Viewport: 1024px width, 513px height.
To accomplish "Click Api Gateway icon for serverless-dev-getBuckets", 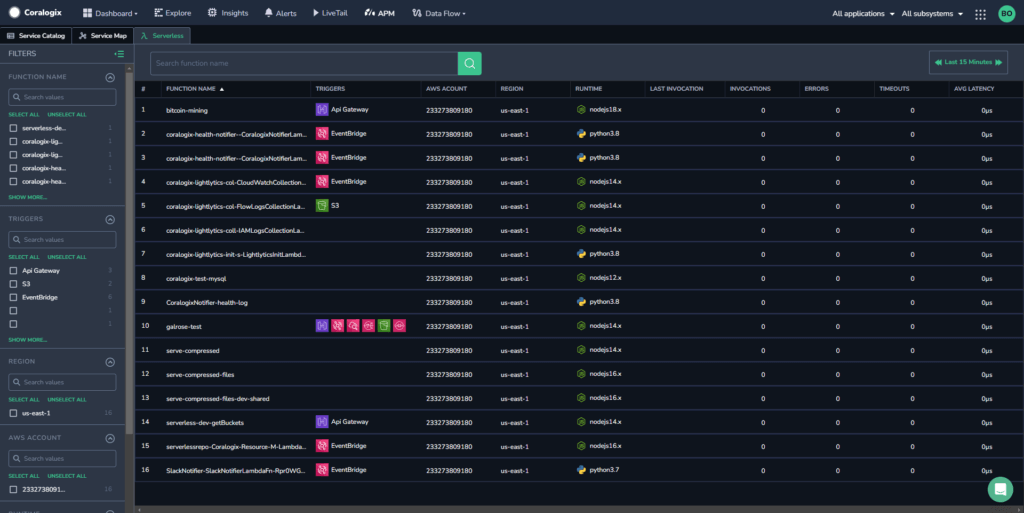I will tap(322, 422).
